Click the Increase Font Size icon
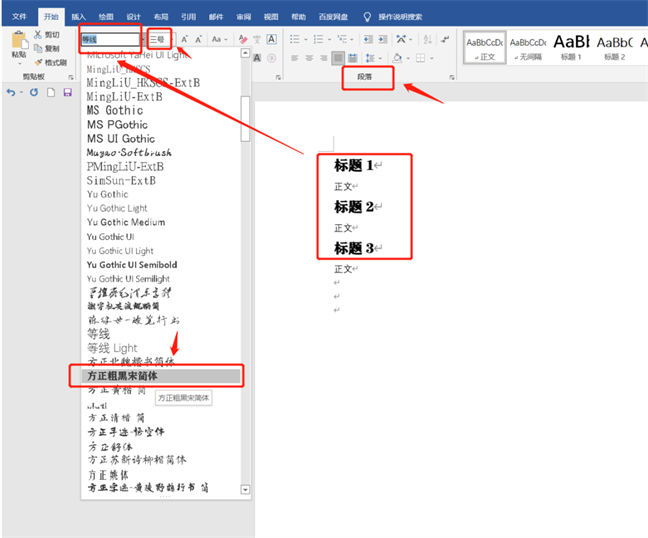This screenshot has height=538, width=648. [184, 39]
